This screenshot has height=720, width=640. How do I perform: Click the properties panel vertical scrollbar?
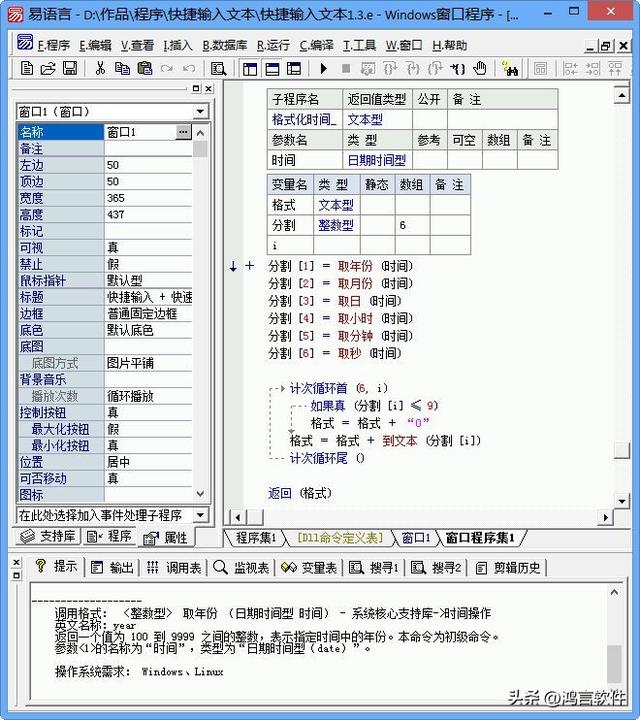[x=200, y=300]
